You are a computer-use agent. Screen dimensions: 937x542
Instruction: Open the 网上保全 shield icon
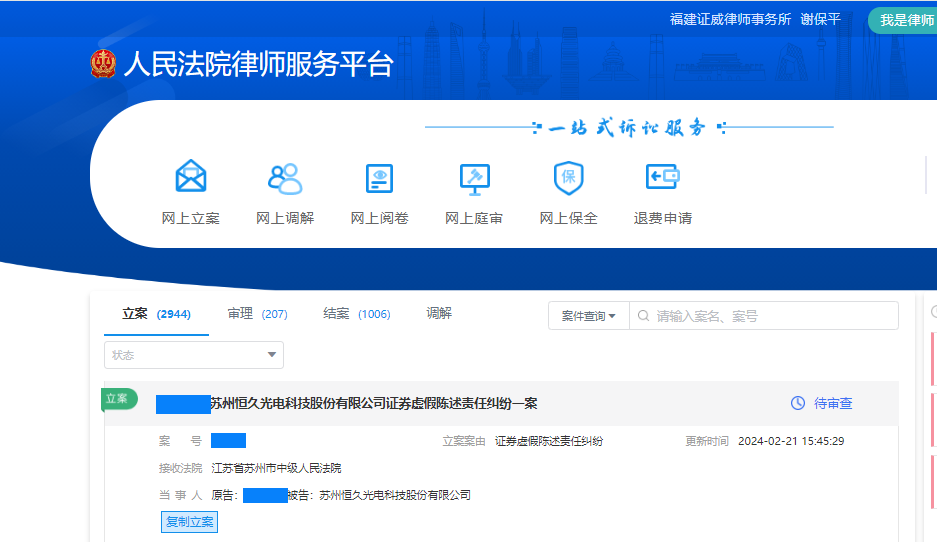568,177
